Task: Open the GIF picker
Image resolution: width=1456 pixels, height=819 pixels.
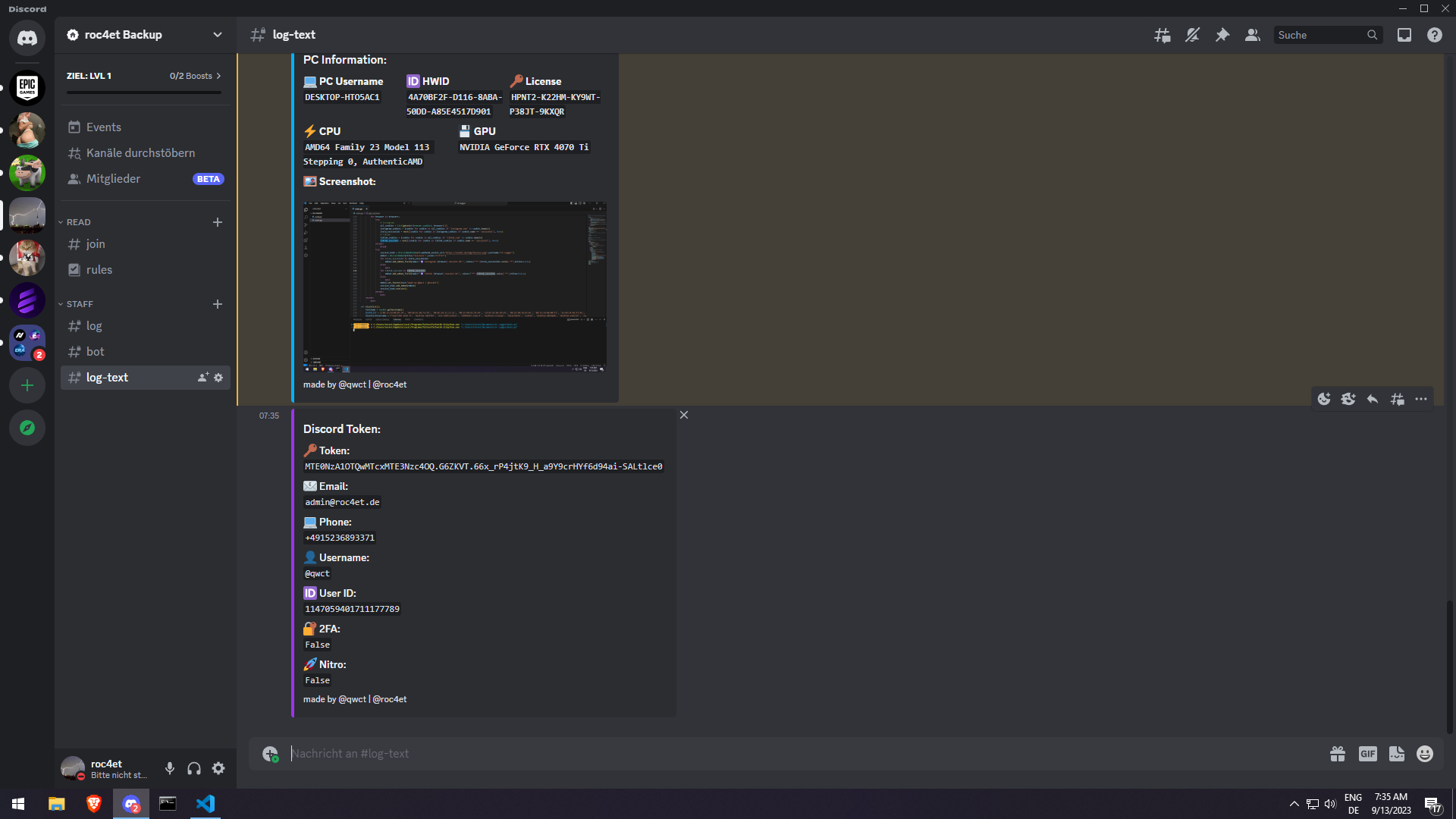Action: coord(1367,754)
